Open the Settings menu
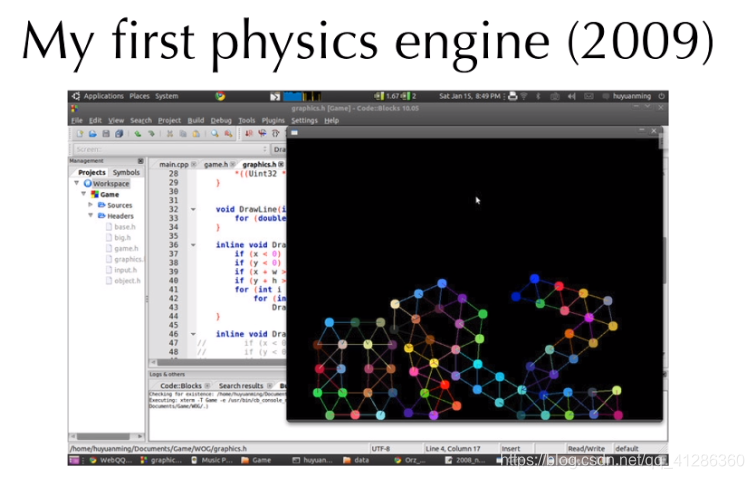Image resolution: width=754 pixels, height=479 pixels. (304, 120)
